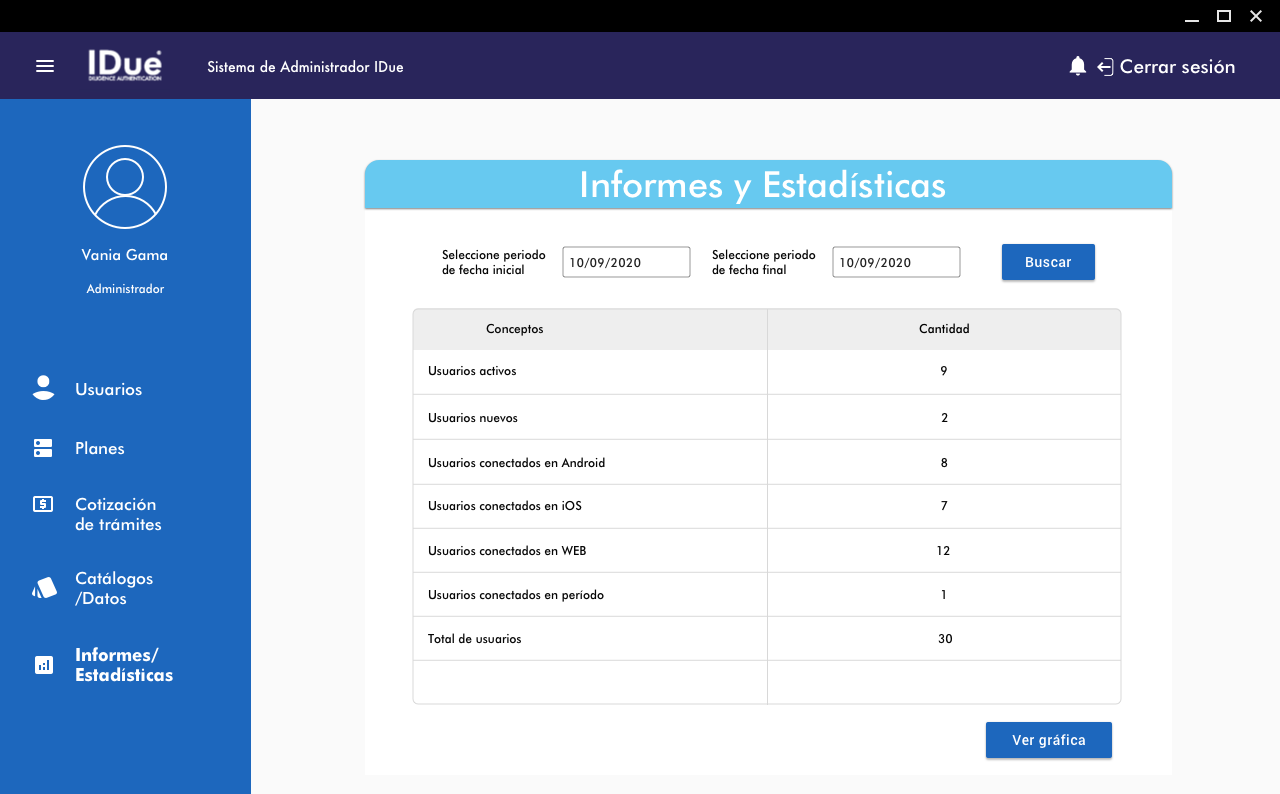Image resolution: width=1280 pixels, height=794 pixels.
Task: Click the Cotización money icon
Action: coord(43,504)
